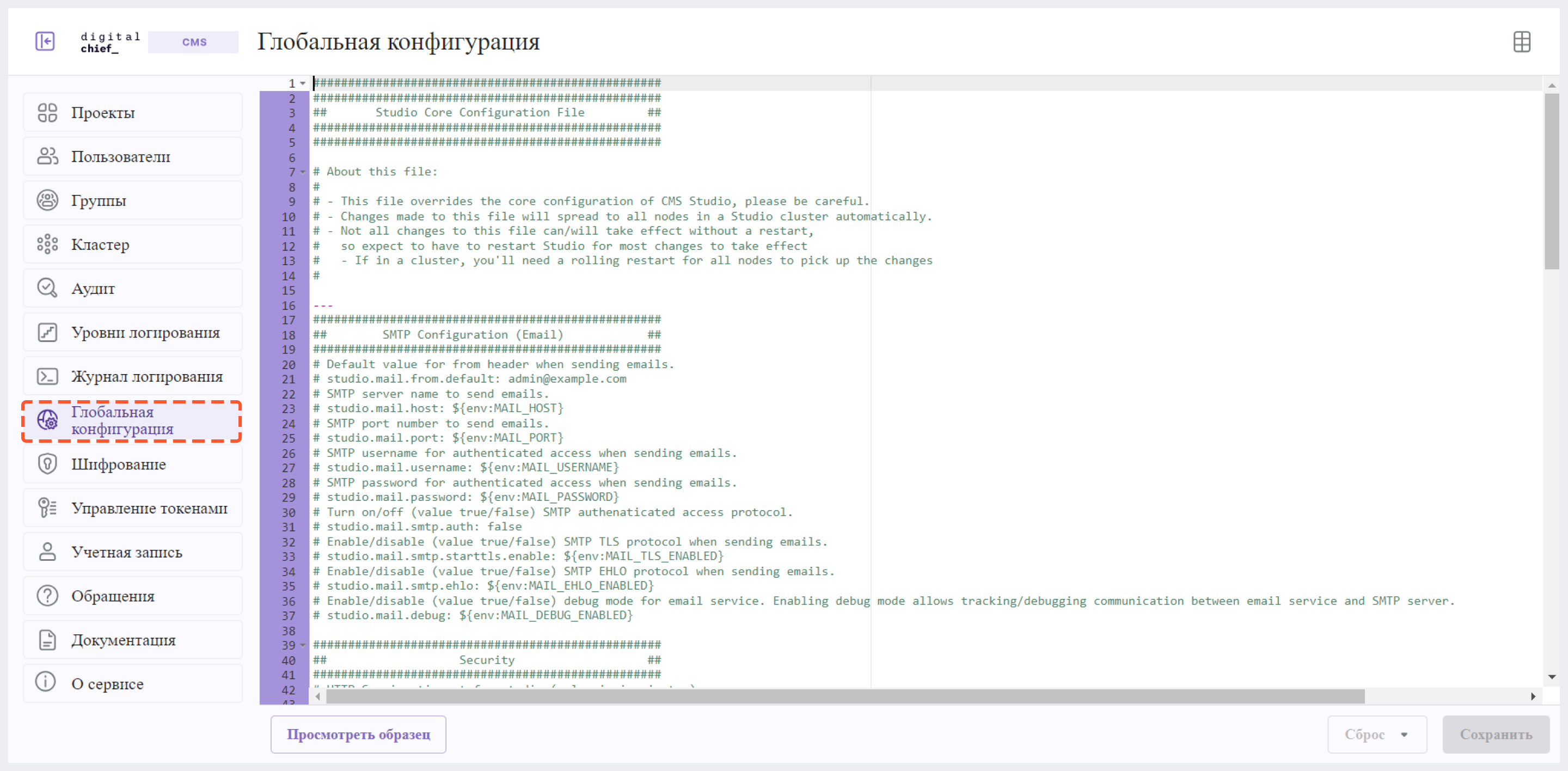Click the Глобальная конфигурация globe gear icon
The image size is (1568, 771).
(47, 420)
